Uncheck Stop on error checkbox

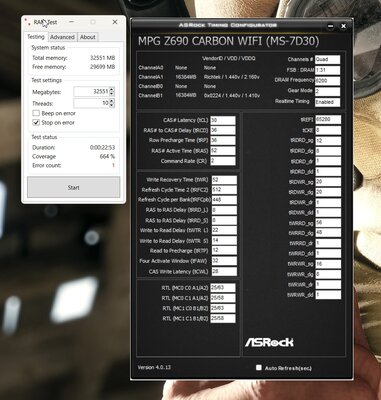36,123
